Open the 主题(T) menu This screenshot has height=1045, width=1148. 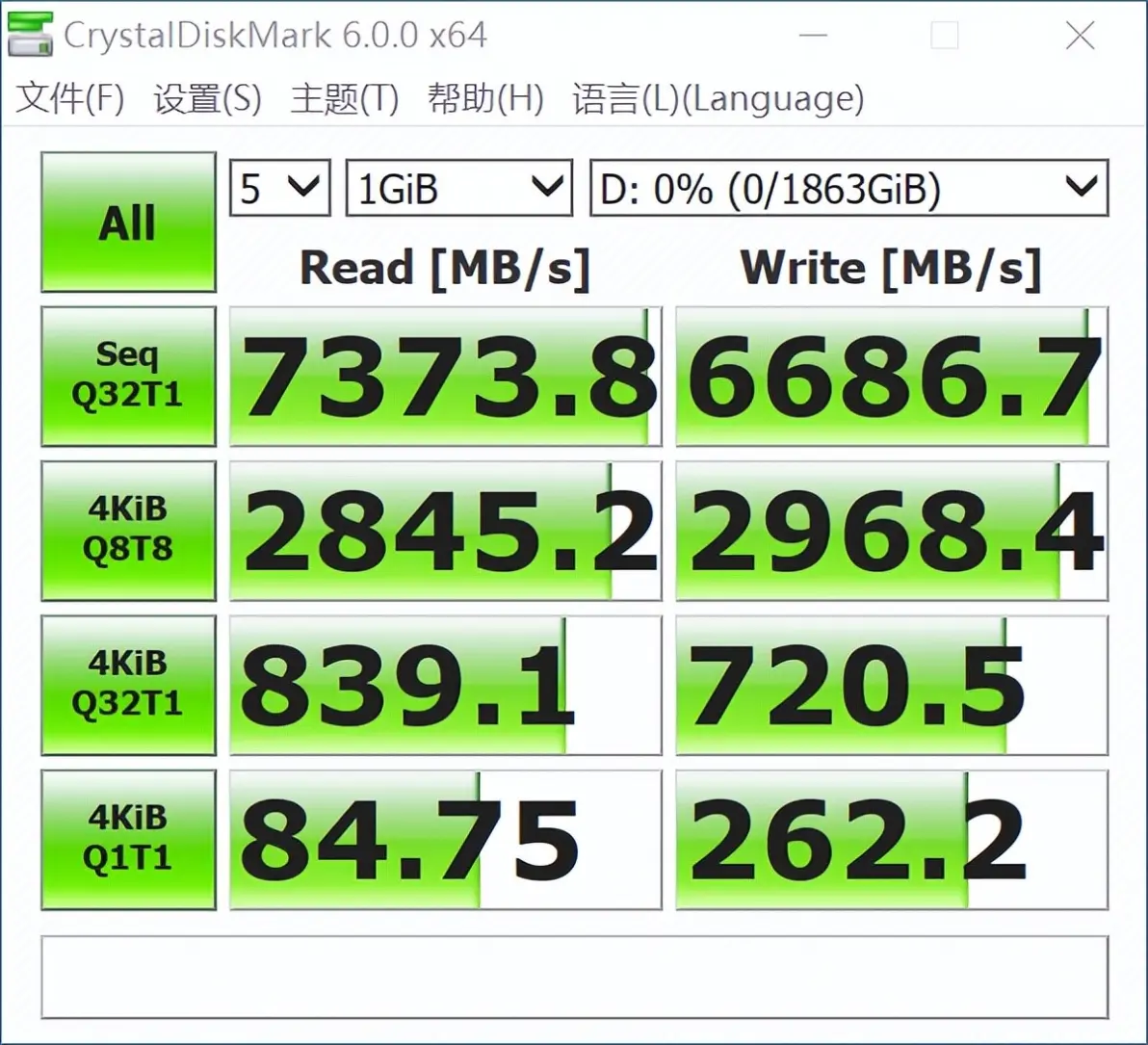344,98
